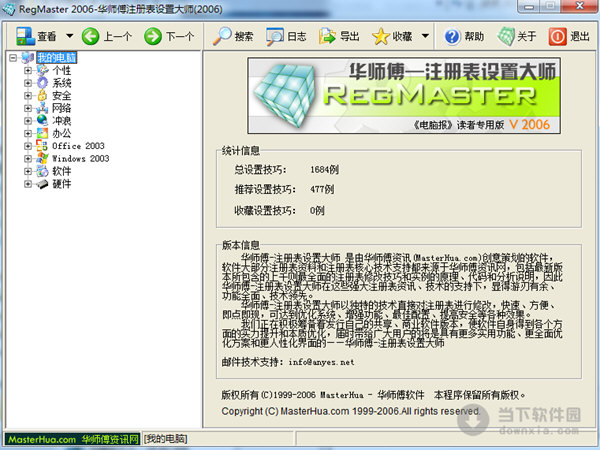The image size is (600, 450).
Task: Click the info@anyes.net support email
Action: (x=321, y=362)
